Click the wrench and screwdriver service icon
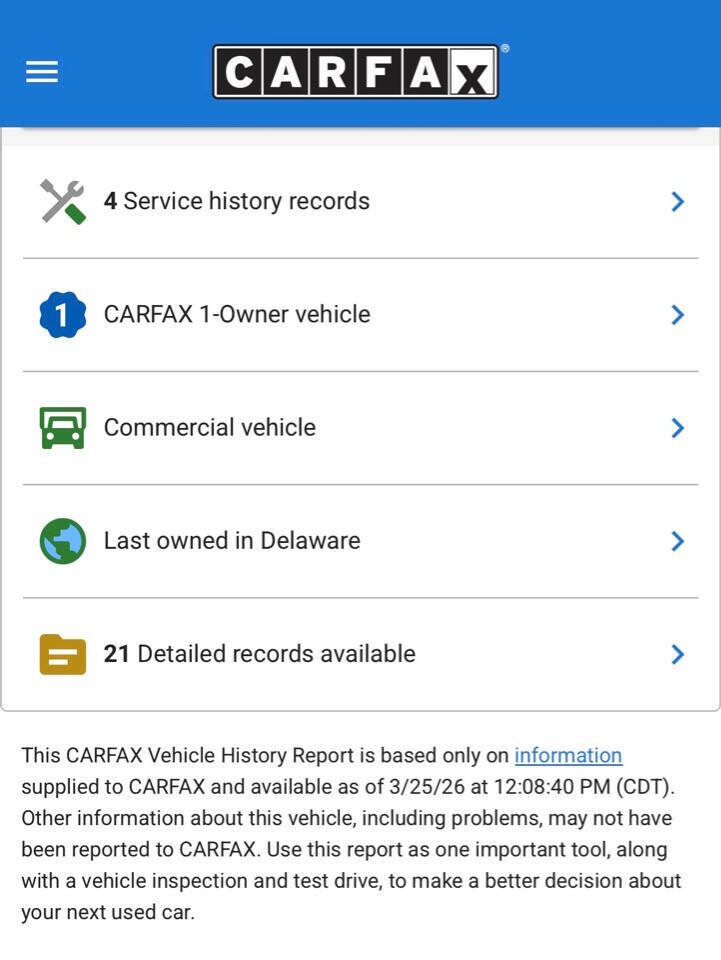 pos(62,201)
